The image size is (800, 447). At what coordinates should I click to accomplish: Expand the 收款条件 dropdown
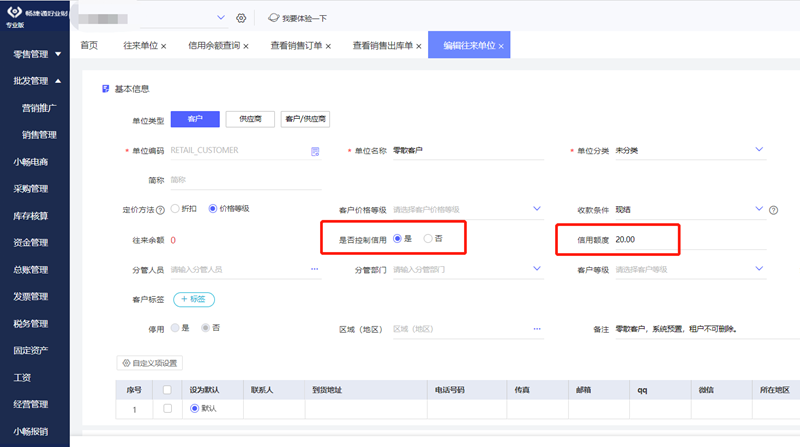[759, 209]
